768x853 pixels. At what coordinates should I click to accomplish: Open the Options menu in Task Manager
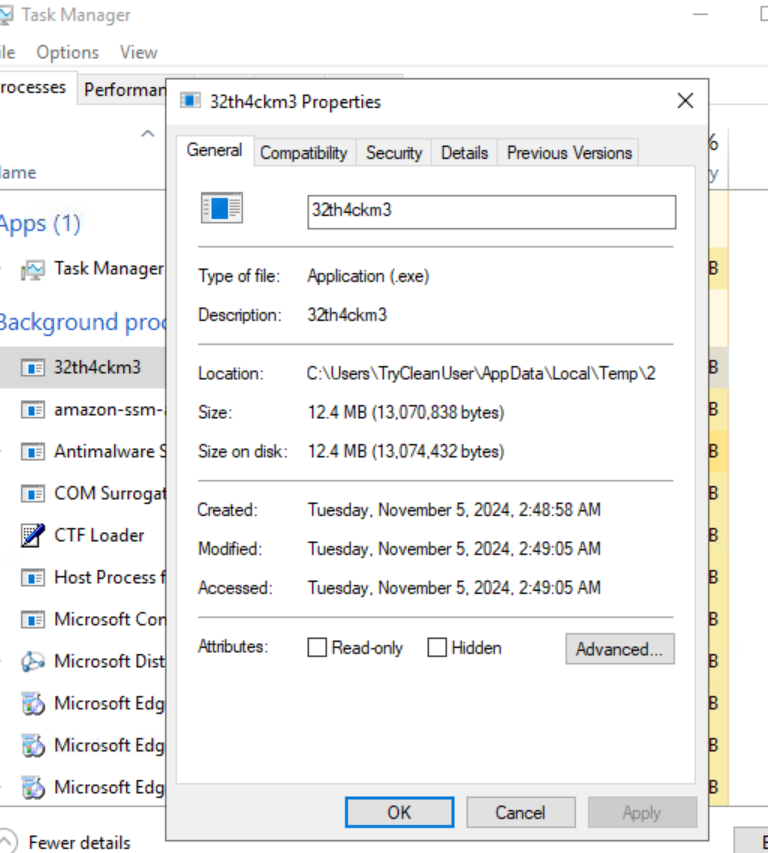(67, 52)
